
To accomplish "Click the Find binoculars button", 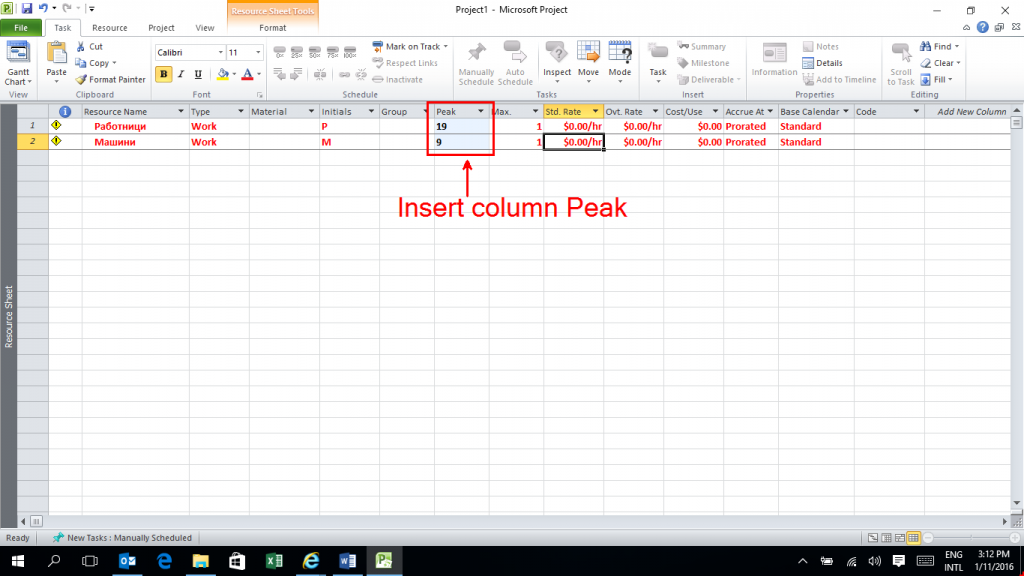I will pos(939,46).
